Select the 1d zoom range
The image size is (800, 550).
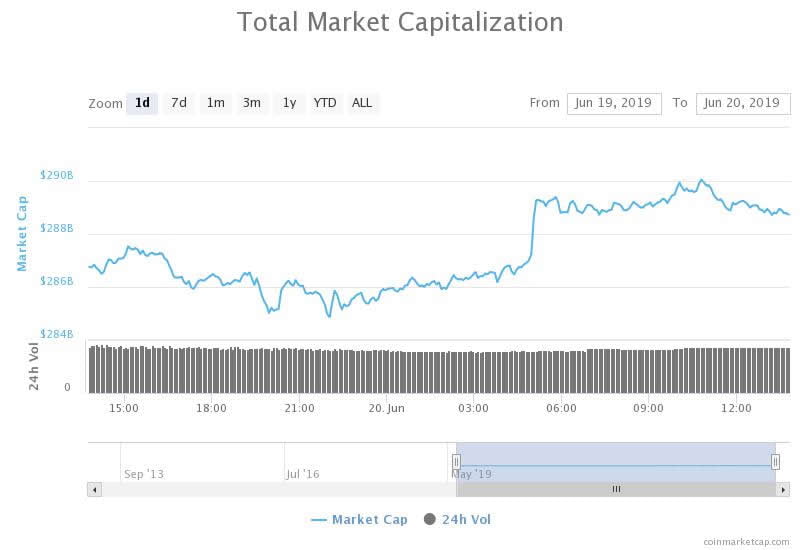click(x=142, y=103)
